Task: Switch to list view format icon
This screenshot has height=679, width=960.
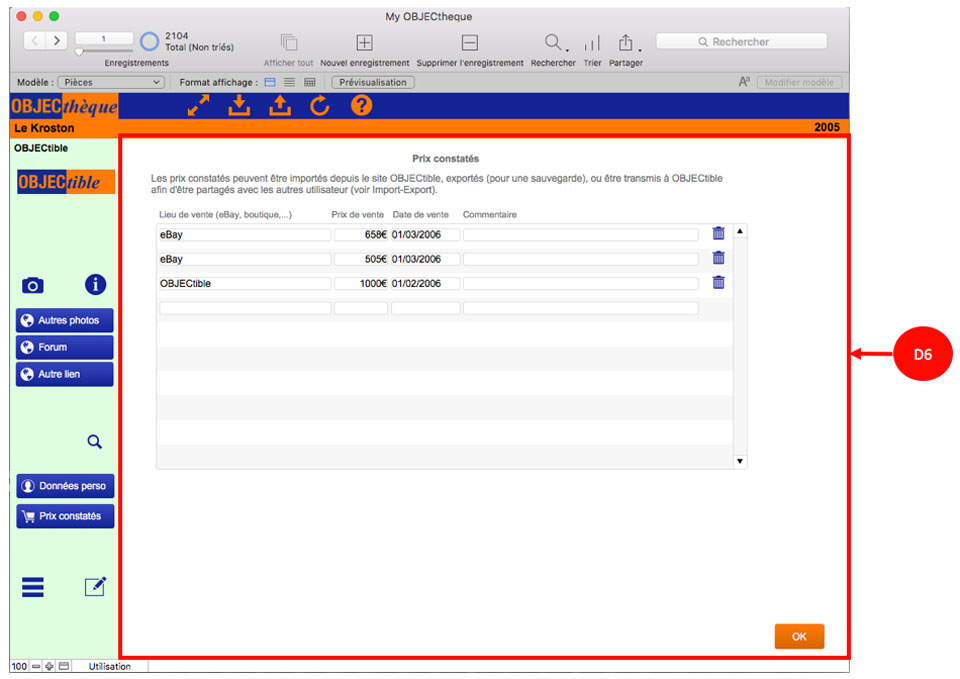Action: (x=290, y=82)
